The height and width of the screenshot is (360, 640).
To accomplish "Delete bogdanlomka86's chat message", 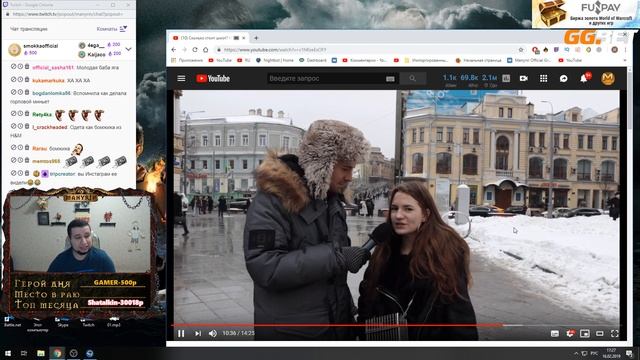I will coord(27,92).
